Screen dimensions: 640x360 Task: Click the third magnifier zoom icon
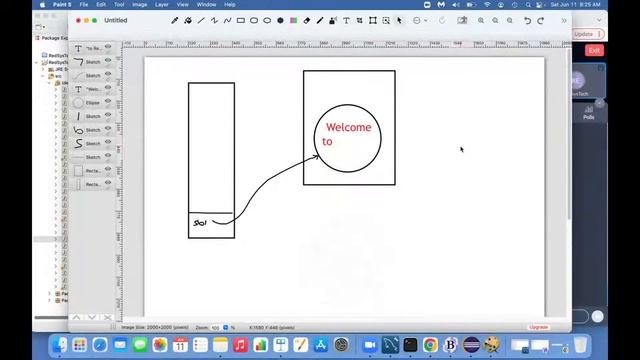click(x=510, y=20)
